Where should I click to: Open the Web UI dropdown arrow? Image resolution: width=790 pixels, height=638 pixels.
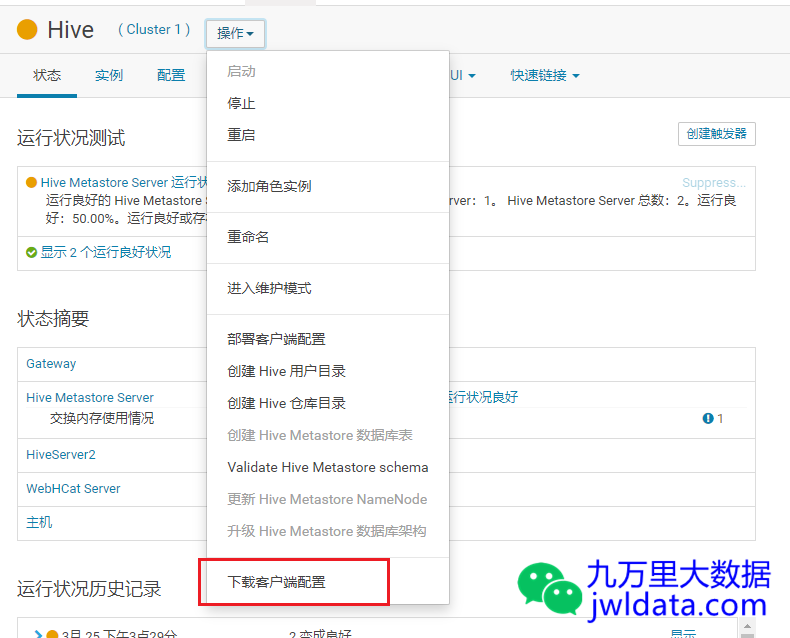pyautogui.click(x=472, y=76)
